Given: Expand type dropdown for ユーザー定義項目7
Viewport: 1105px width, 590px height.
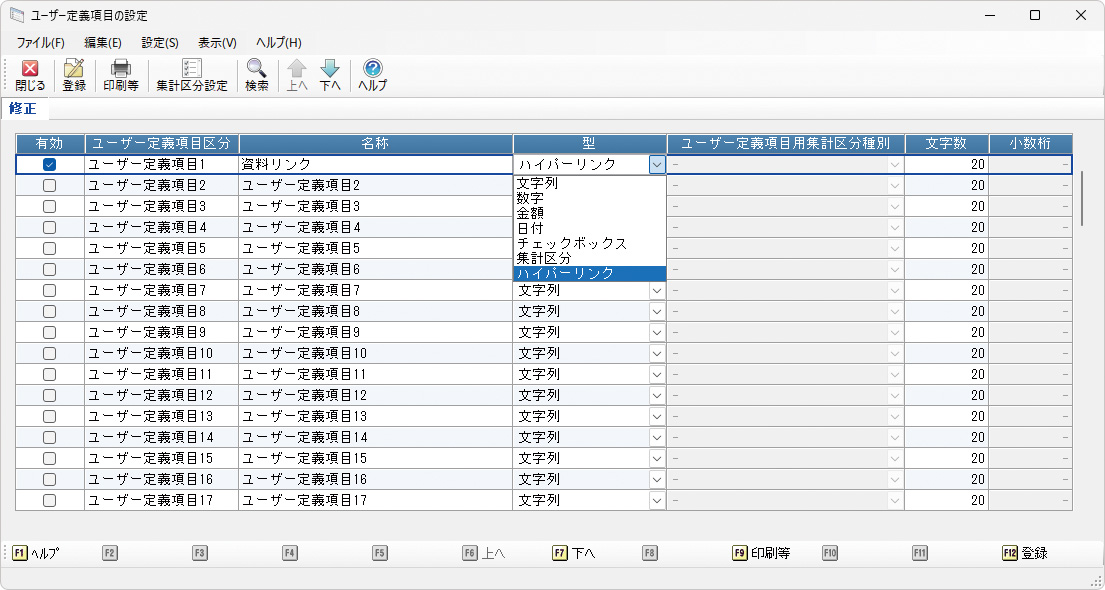Looking at the screenshot, I should click(x=657, y=290).
